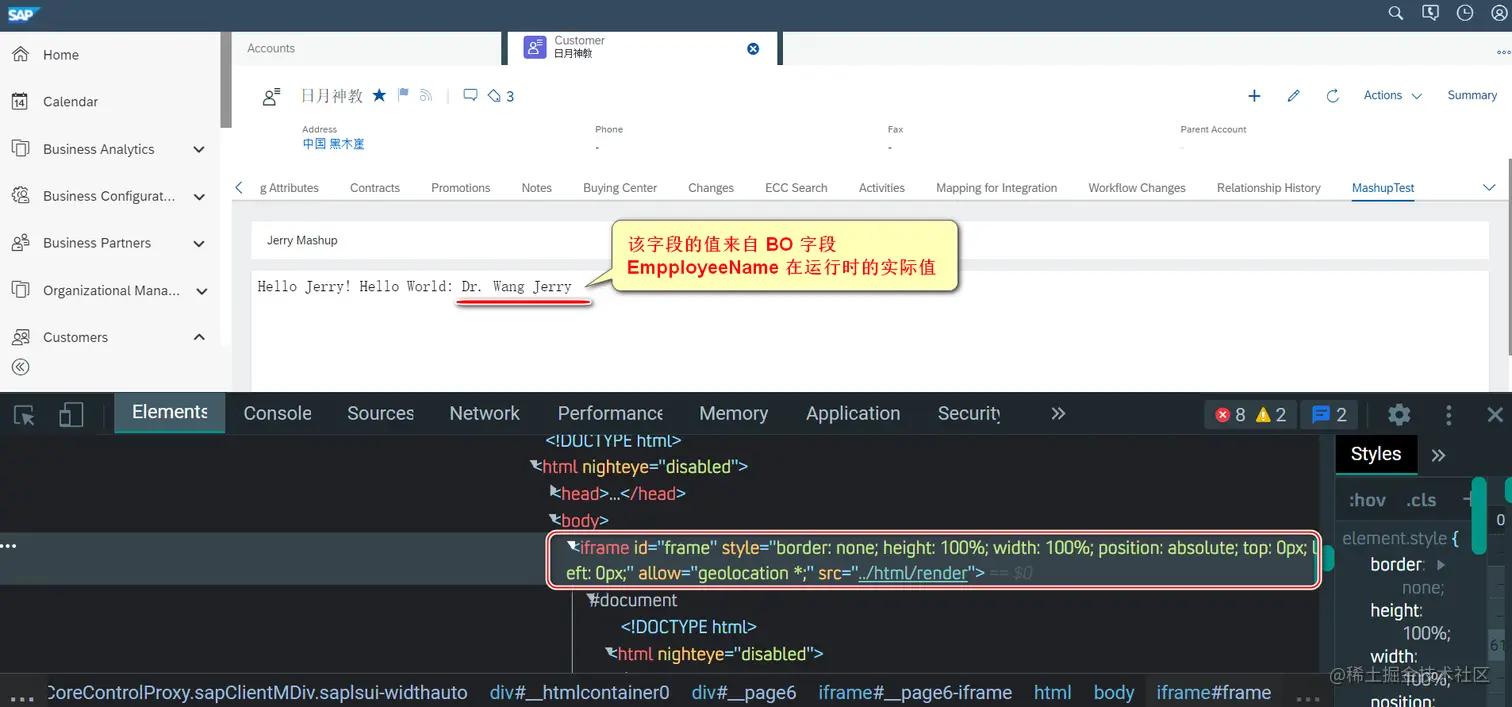Expand Business Configuration menu chevron
Viewport: 1512px width, 707px height.
coord(198,197)
